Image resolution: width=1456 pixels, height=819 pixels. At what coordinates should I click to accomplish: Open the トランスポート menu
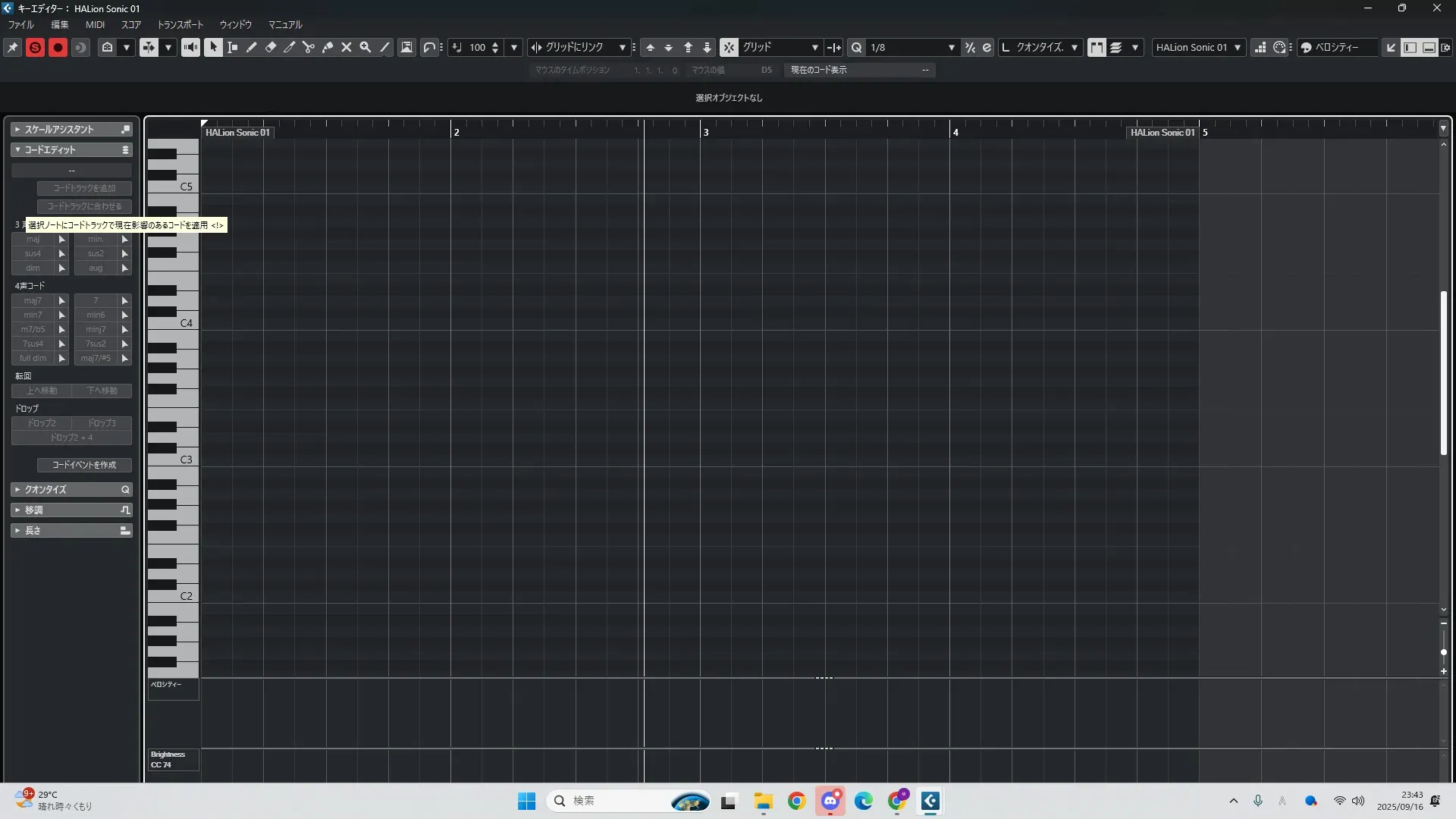(x=180, y=24)
